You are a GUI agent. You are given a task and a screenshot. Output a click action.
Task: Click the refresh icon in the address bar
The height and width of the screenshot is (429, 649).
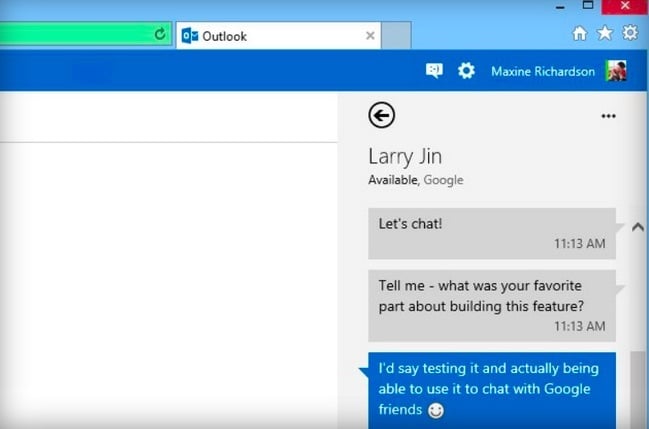point(159,35)
